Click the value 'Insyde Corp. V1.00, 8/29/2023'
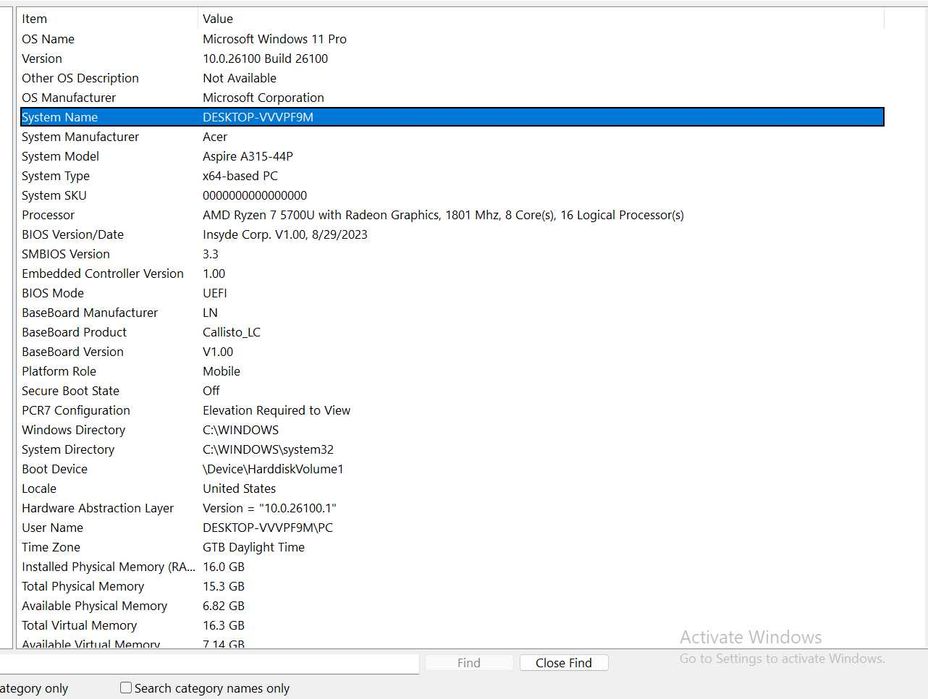The width and height of the screenshot is (928, 699). 285,234
